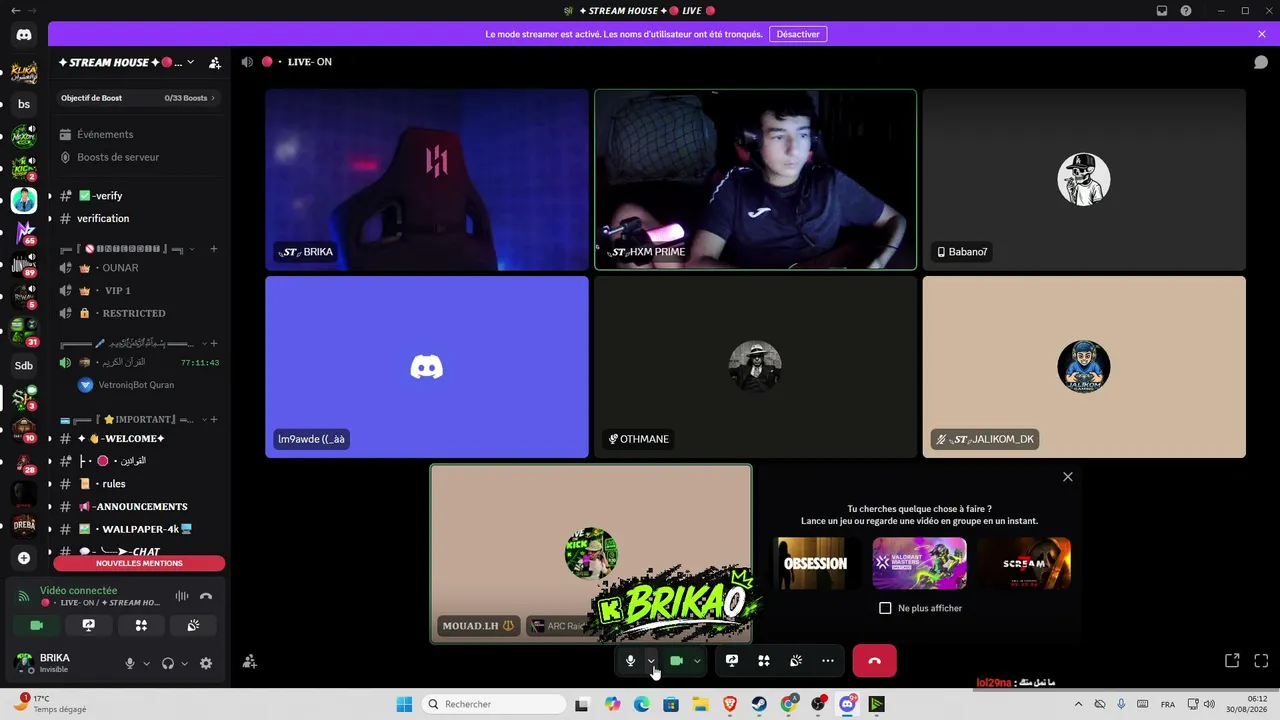Open Discord direct messages home icon
This screenshot has width=1280, height=720.
[x=24, y=35]
